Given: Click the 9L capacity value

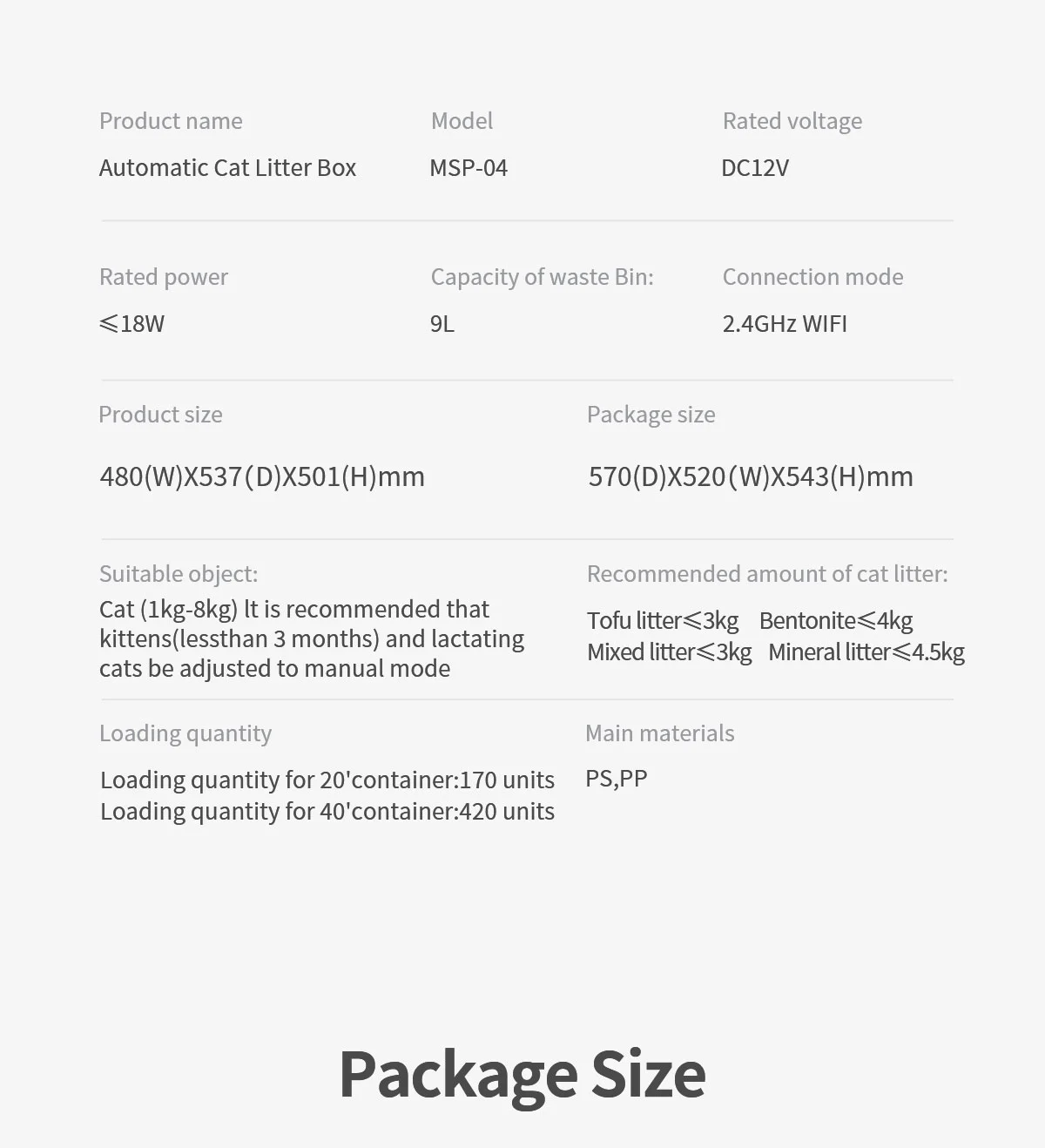Looking at the screenshot, I should 442,323.
